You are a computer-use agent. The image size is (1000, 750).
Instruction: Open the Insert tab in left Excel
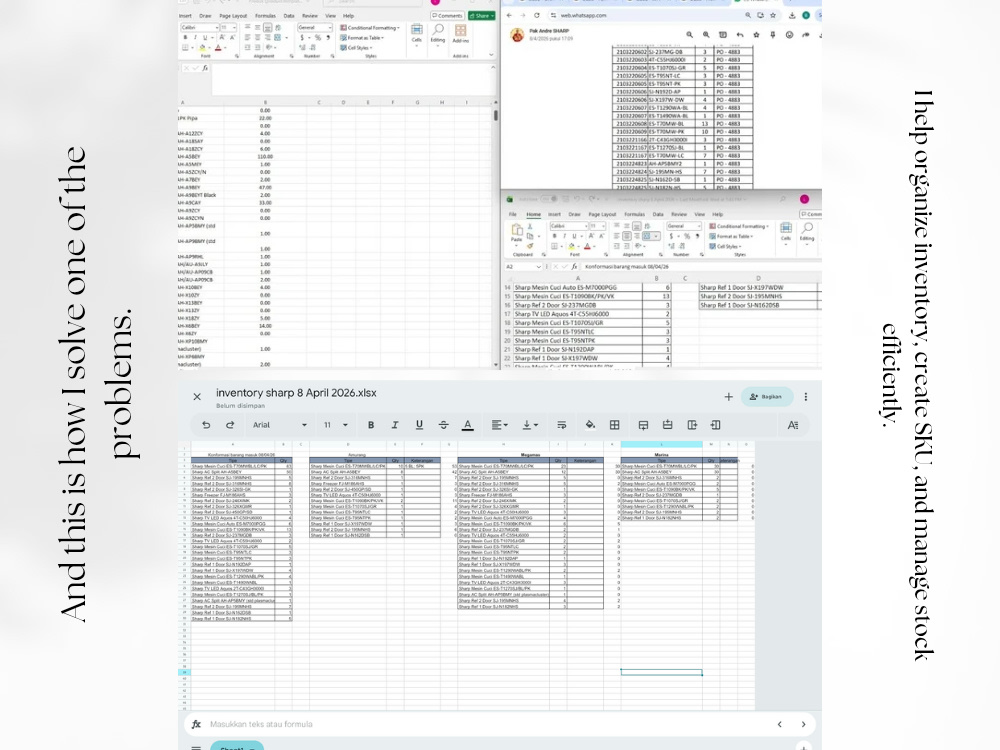(x=186, y=16)
